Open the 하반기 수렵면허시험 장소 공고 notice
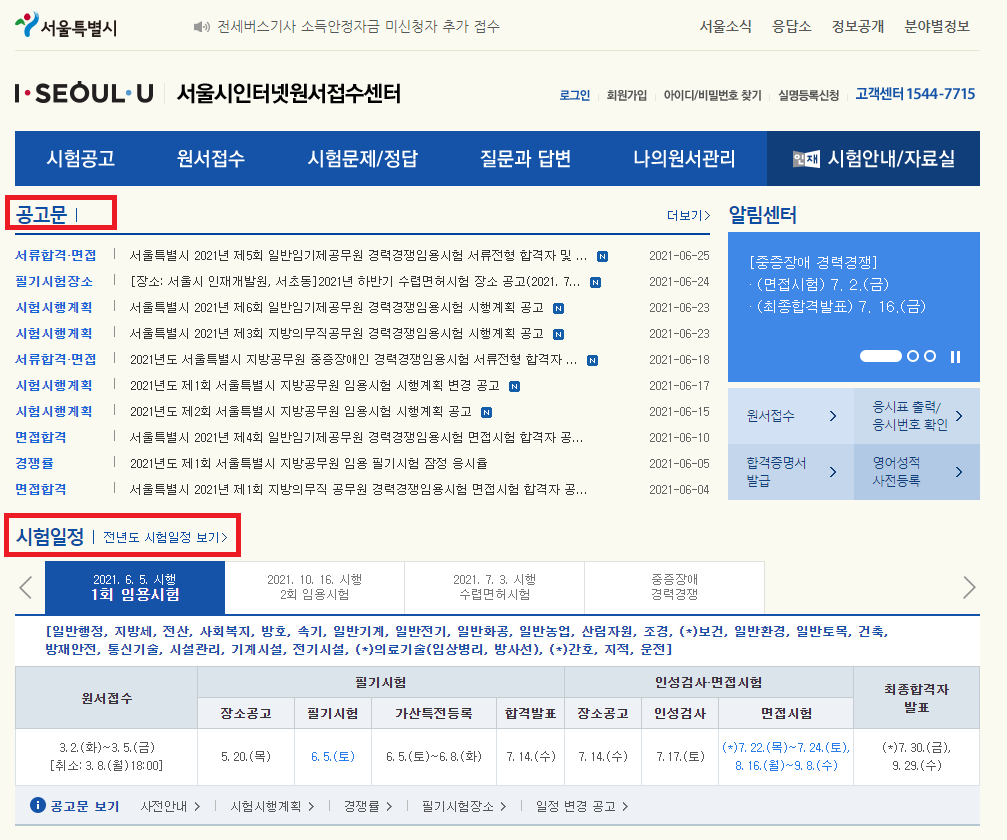 [x=355, y=282]
